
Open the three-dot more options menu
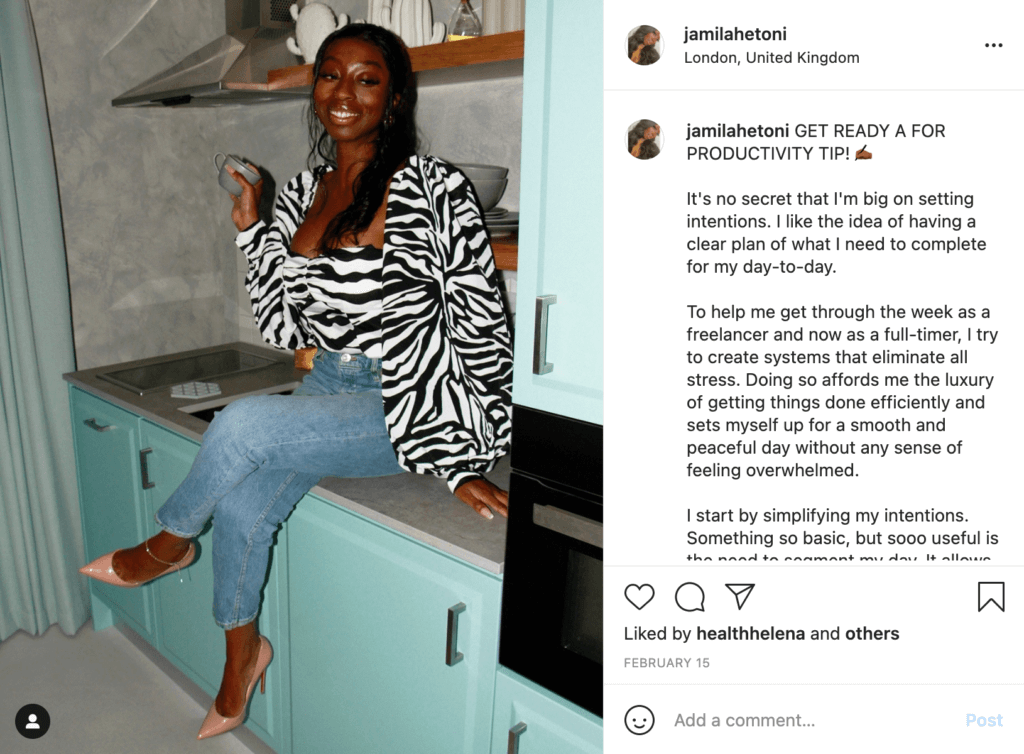pyautogui.click(x=993, y=45)
